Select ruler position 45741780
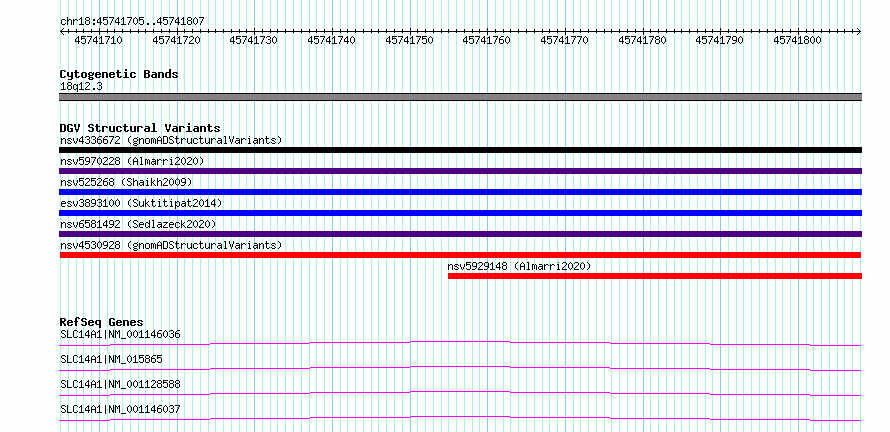 (642, 40)
